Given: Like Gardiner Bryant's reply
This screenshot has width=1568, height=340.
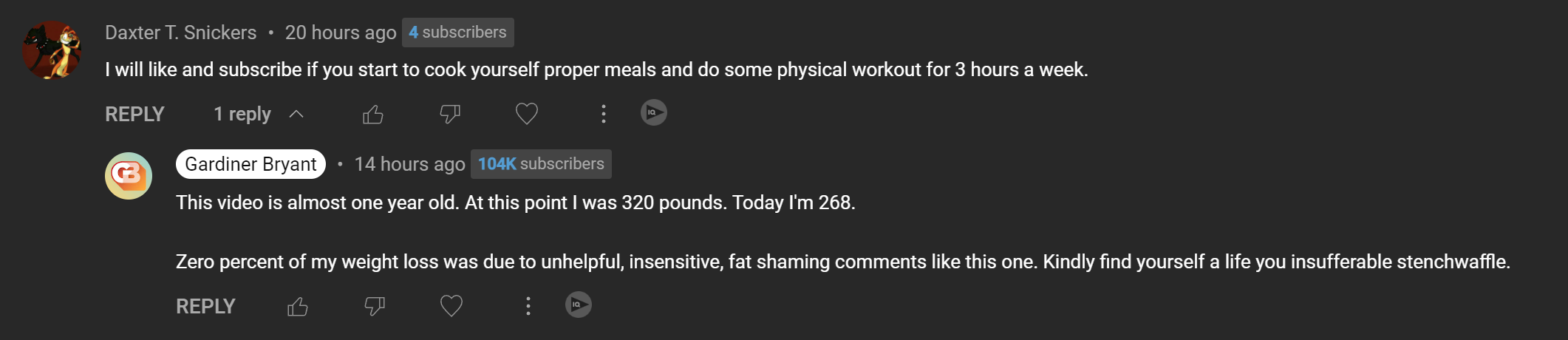Looking at the screenshot, I should click(x=298, y=307).
